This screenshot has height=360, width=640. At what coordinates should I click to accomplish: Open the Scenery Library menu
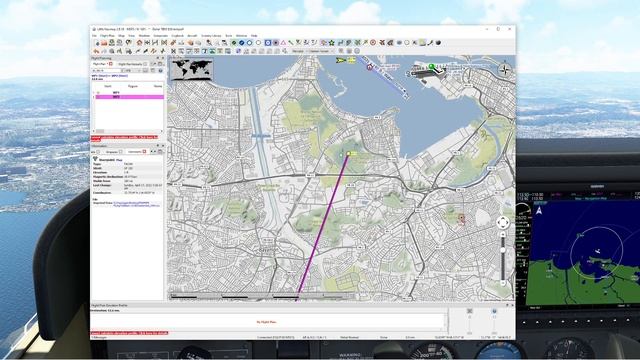coord(211,36)
